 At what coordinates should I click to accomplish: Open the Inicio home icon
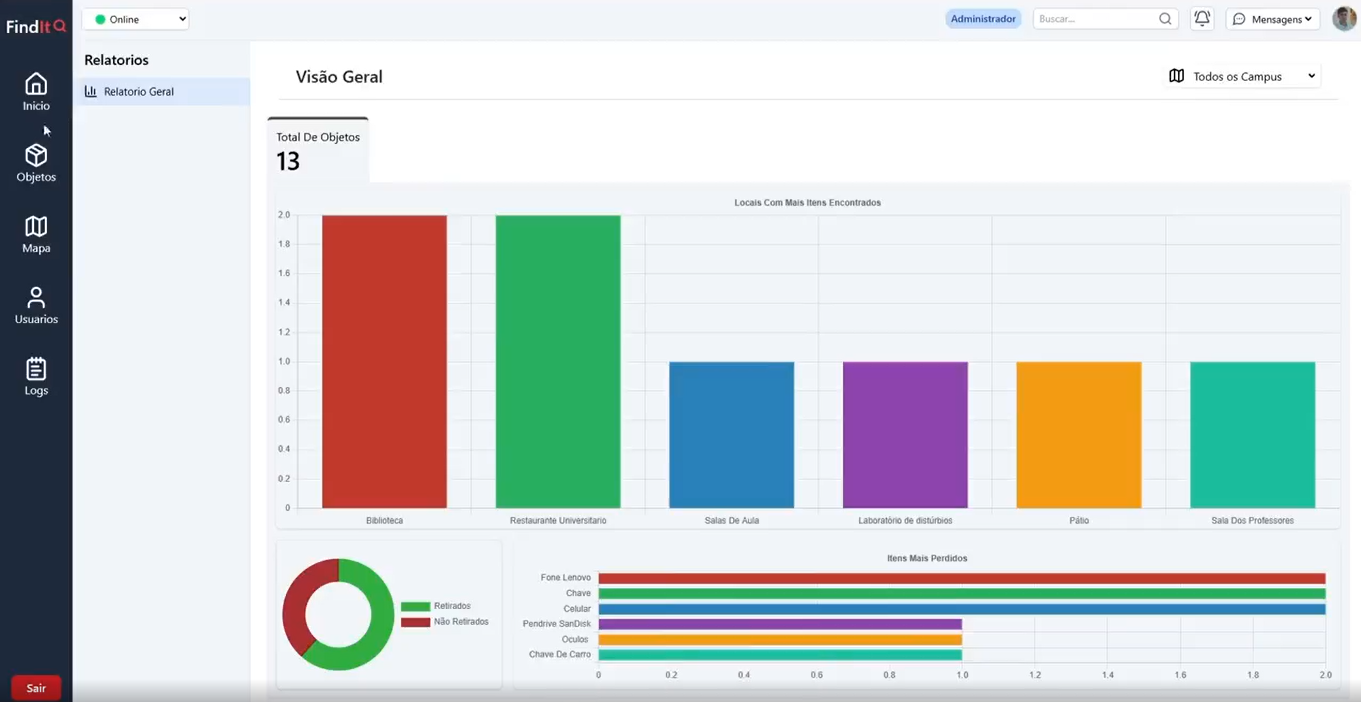[x=36, y=85]
